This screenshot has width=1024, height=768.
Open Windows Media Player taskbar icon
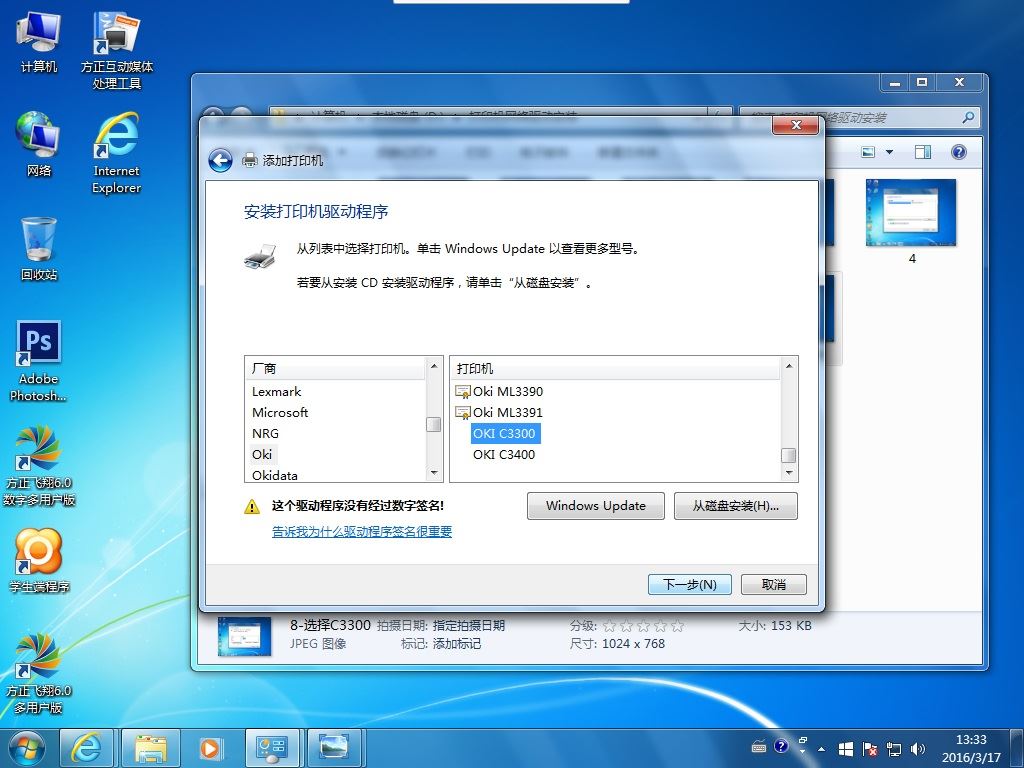pyautogui.click(x=210, y=748)
